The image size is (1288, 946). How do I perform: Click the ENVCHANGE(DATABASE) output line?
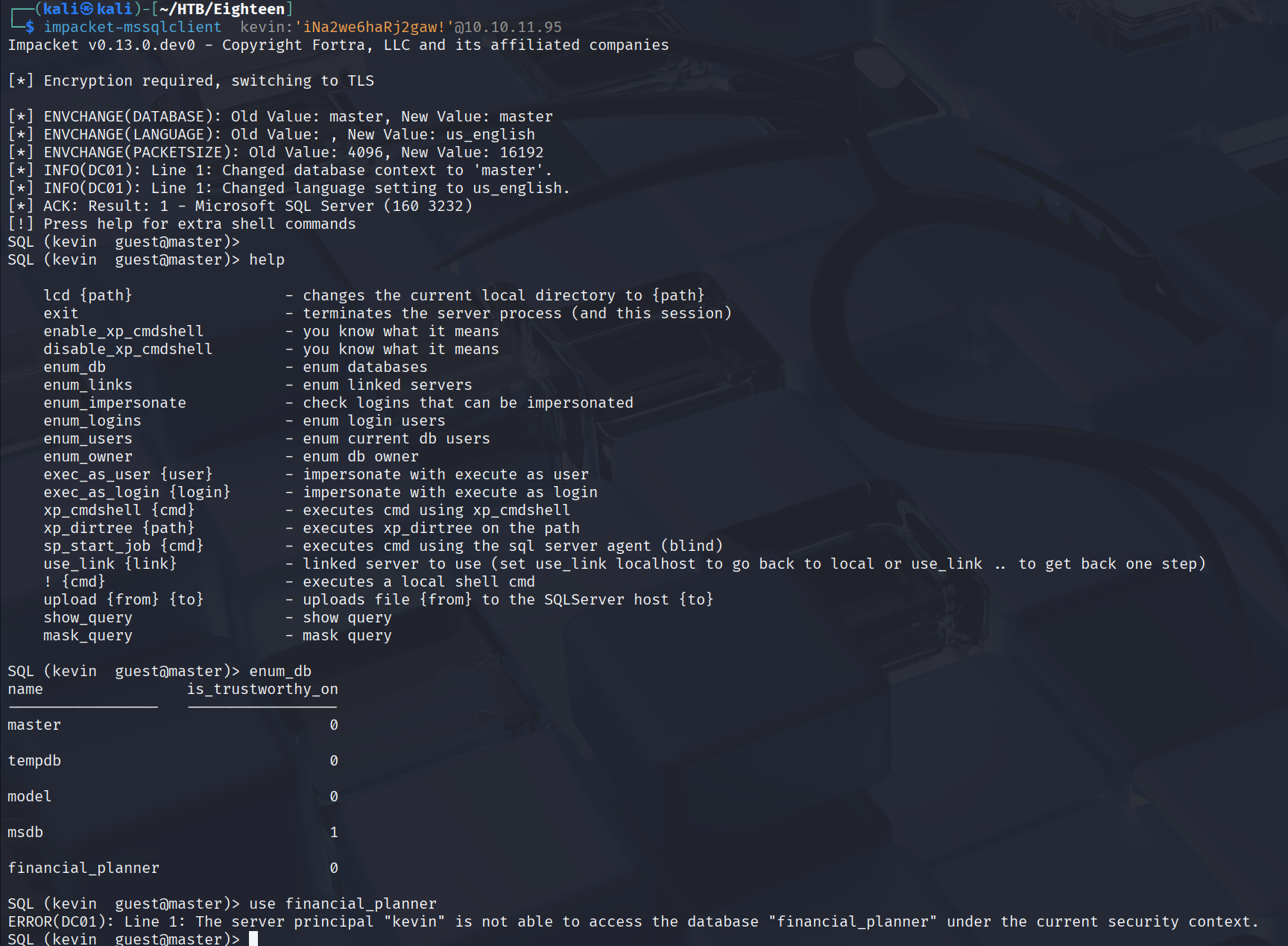point(280,116)
